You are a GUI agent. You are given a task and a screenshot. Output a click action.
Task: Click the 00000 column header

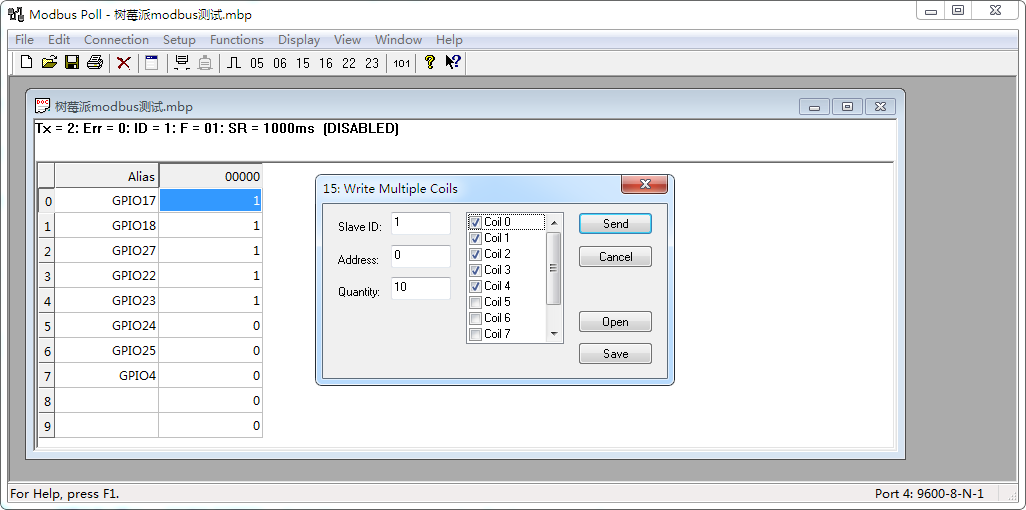coord(211,176)
